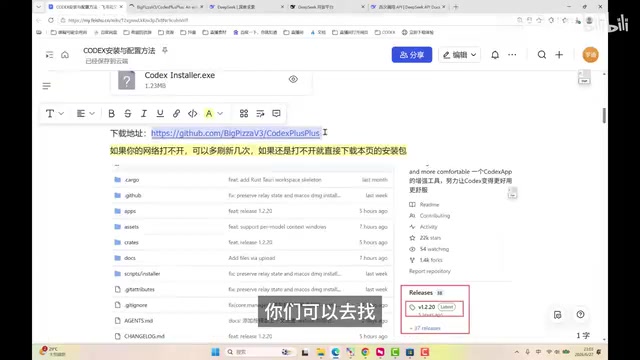Open the paragraph alignment dropdown
Image resolution: width=640 pixels, height=360 pixels.
[85, 113]
